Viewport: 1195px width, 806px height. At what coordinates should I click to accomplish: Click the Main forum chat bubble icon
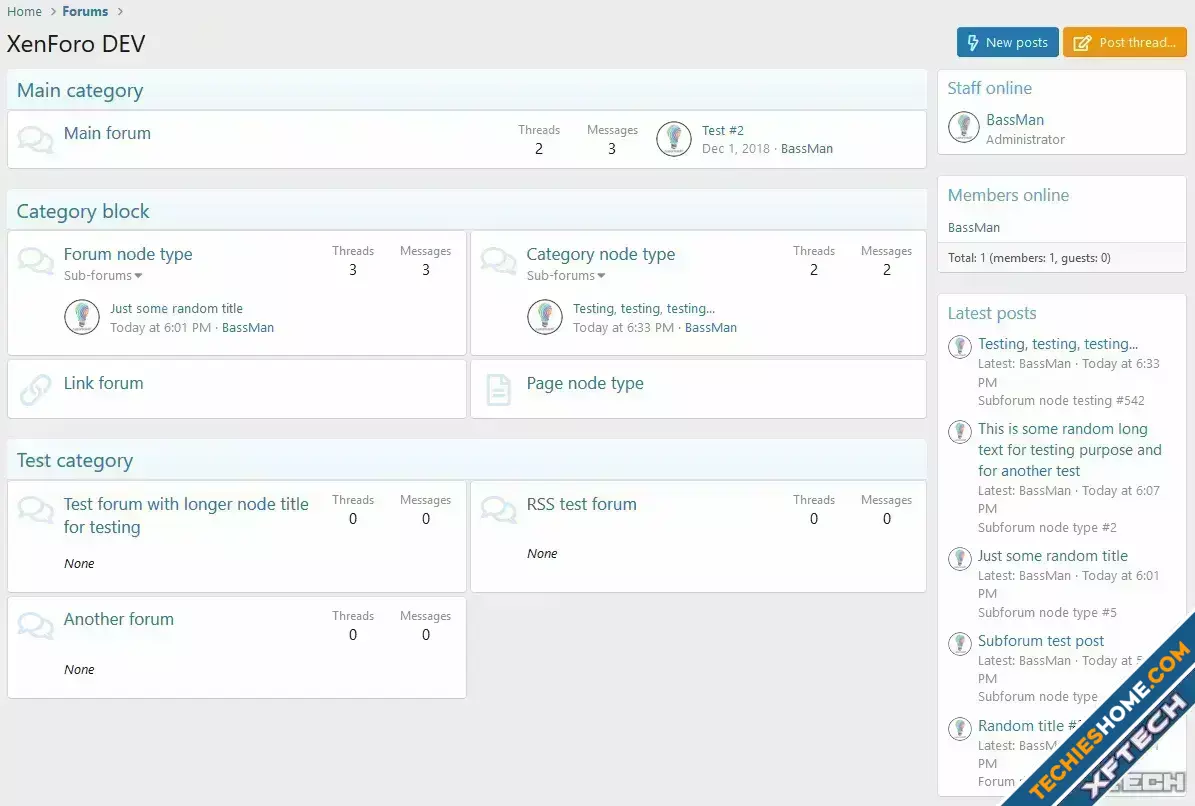[36, 139]
